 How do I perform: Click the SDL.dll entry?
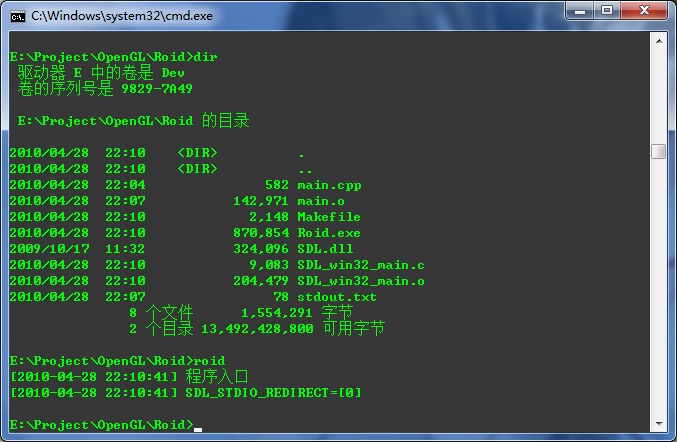coord(325,249)
